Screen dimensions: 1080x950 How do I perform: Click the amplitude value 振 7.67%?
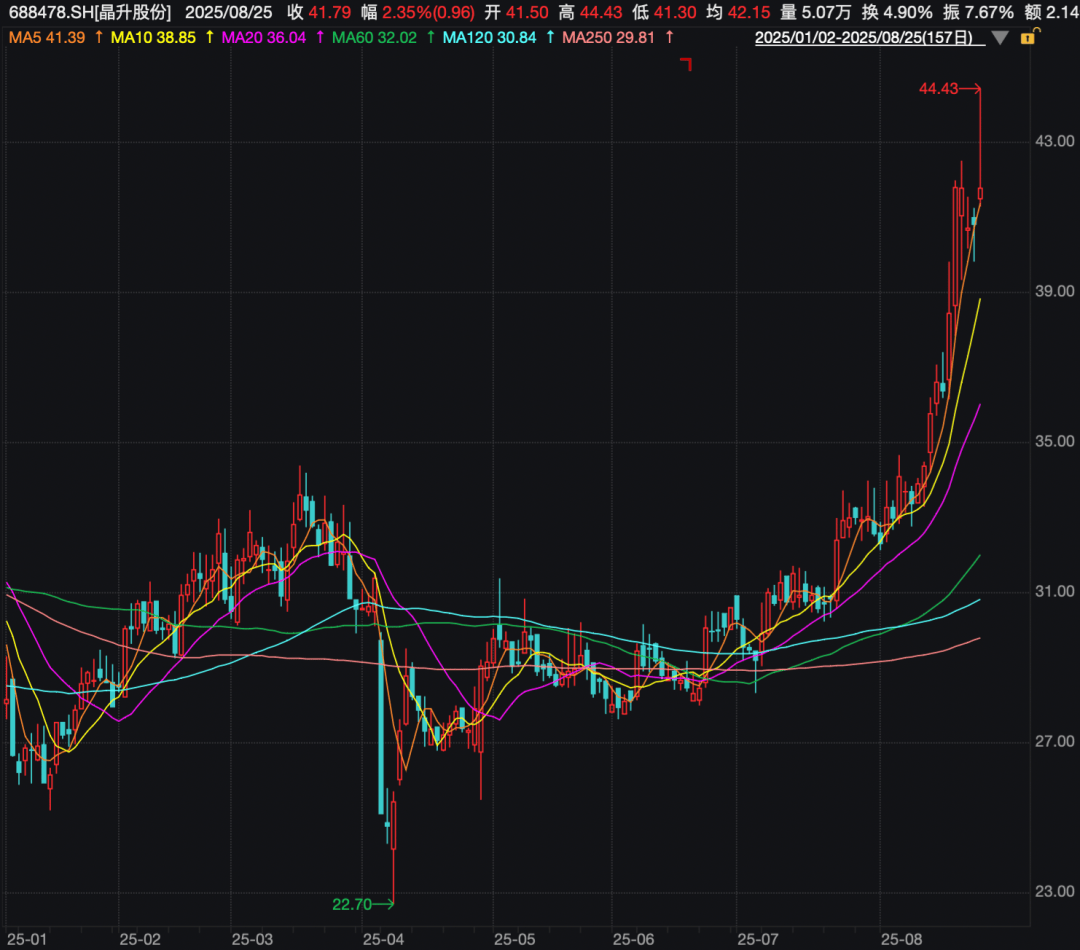pyautogui.click(x=979, y=12)
